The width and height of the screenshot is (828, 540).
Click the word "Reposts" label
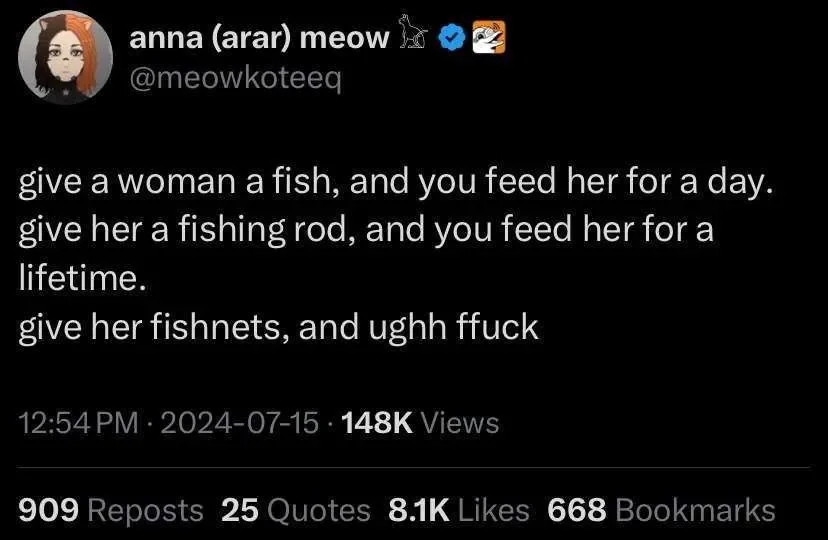click(146, 510)
